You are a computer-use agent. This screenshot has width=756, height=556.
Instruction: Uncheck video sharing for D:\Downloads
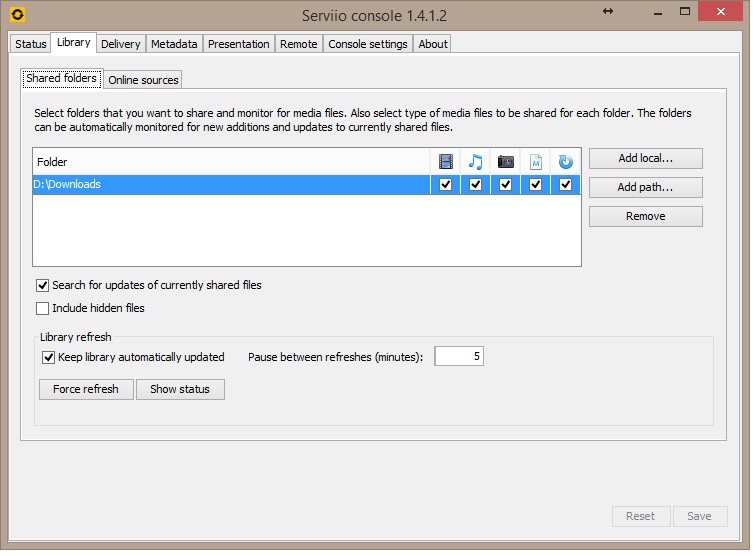[x=446, y=185]
